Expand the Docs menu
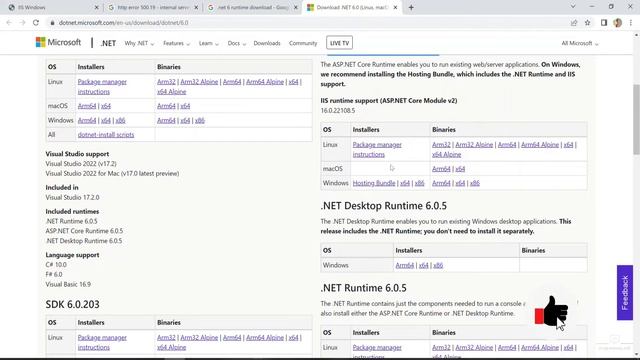The width and height of the screenshot is (640, 360). (237, 43)
